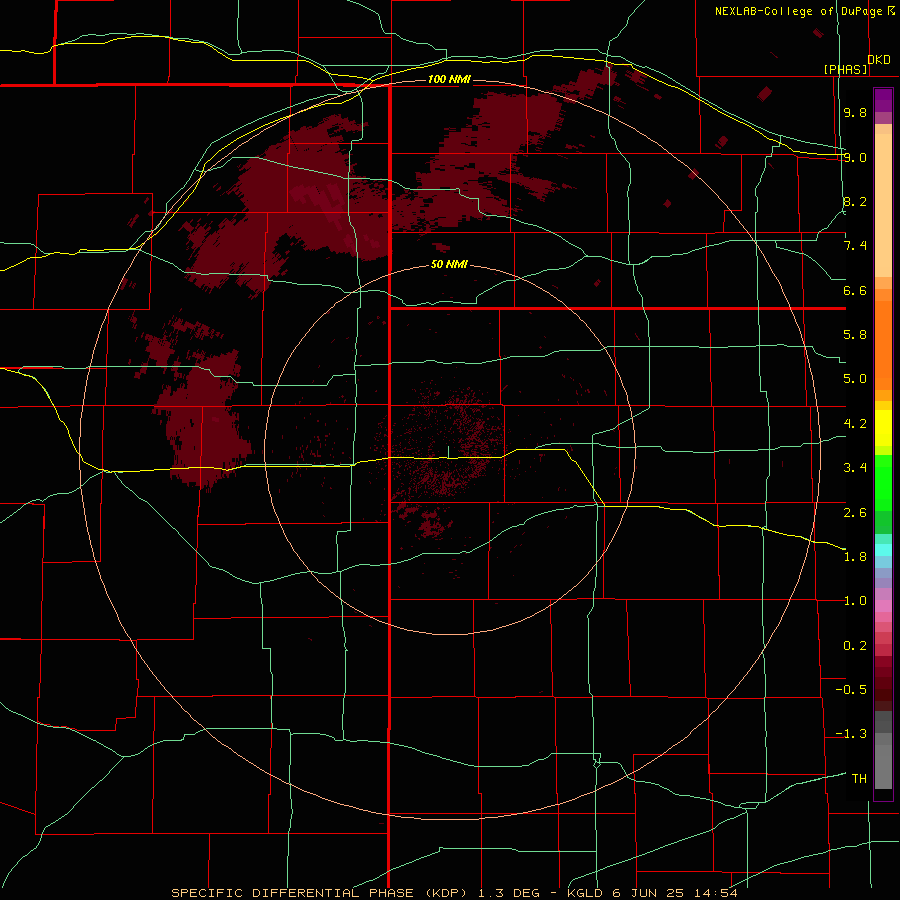Click the TH threshold label

859,779
